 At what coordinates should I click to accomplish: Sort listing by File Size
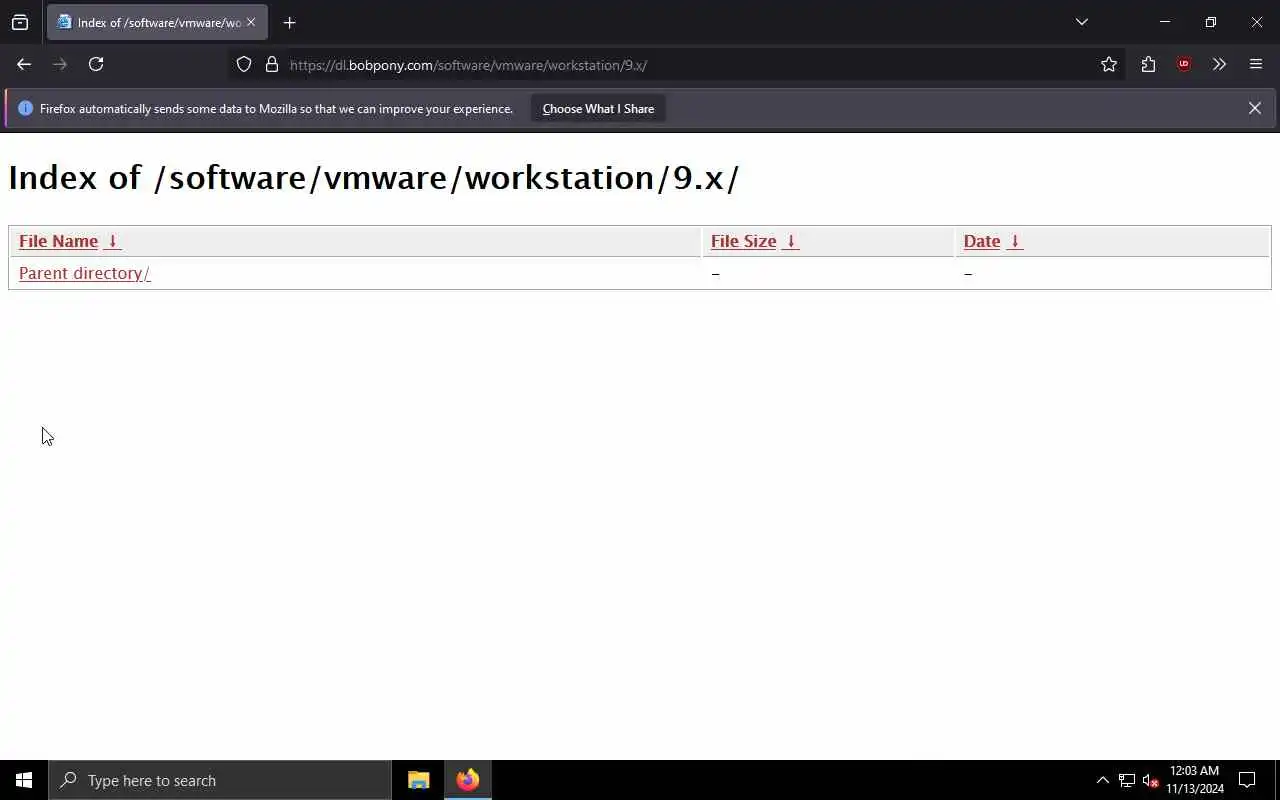[x=743, y=241]
